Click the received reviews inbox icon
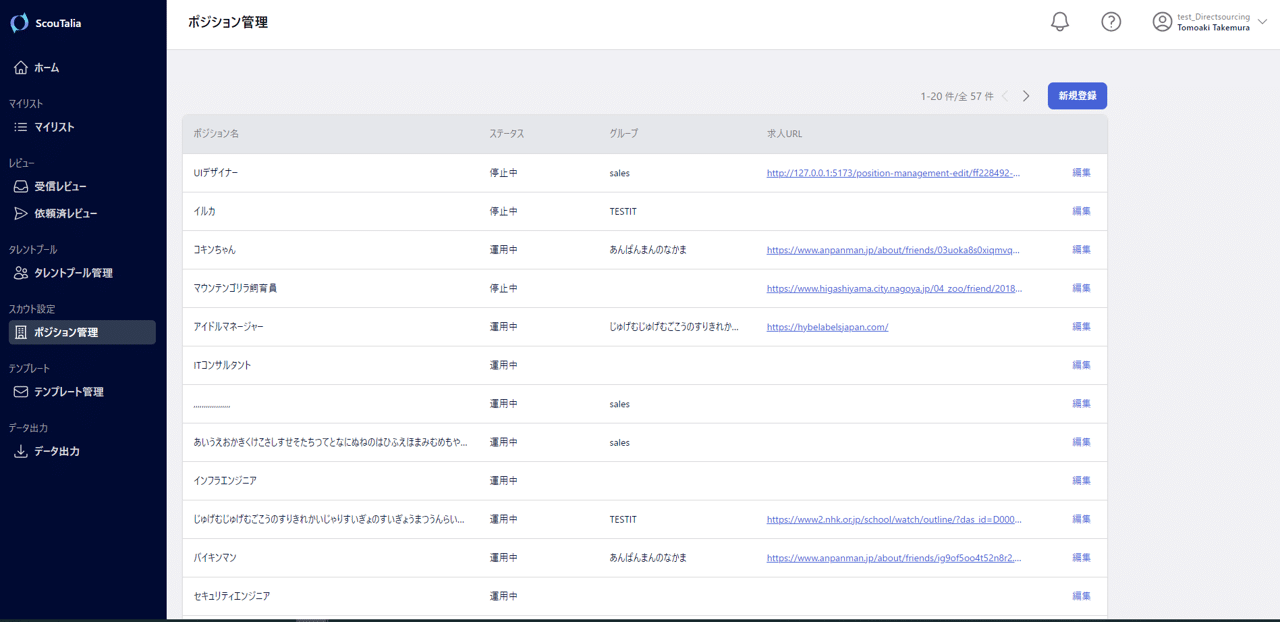 [x=21, y=186]
